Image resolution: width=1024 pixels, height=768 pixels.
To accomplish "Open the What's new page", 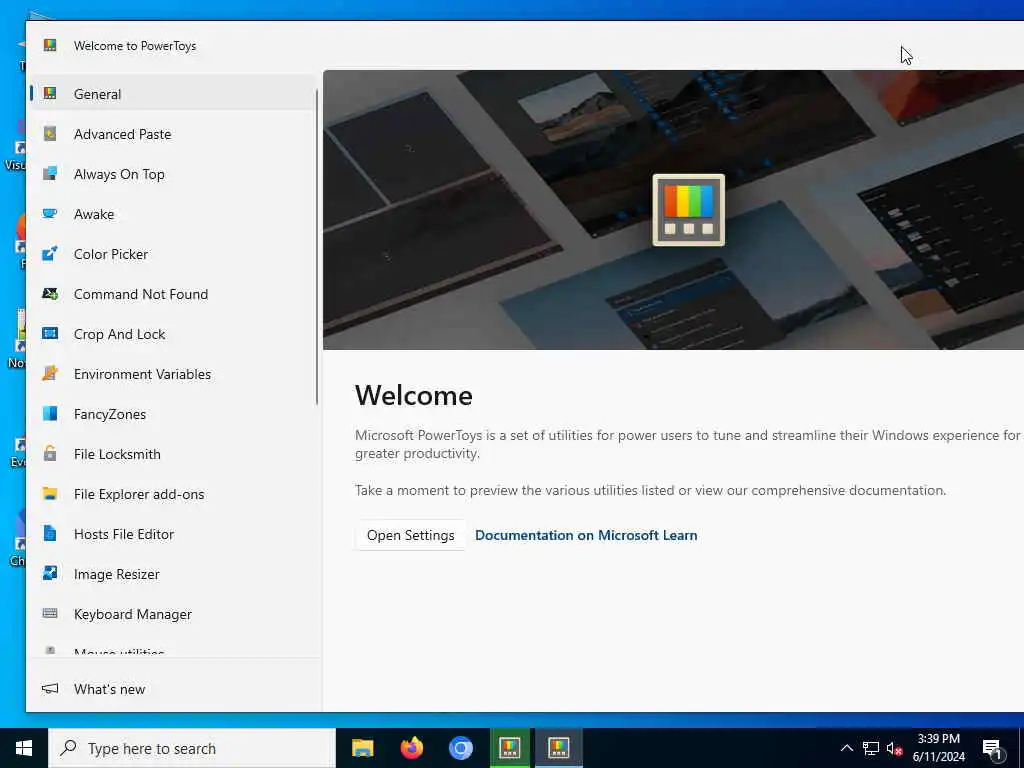I will pyautogui.click(x=174, y=689).
